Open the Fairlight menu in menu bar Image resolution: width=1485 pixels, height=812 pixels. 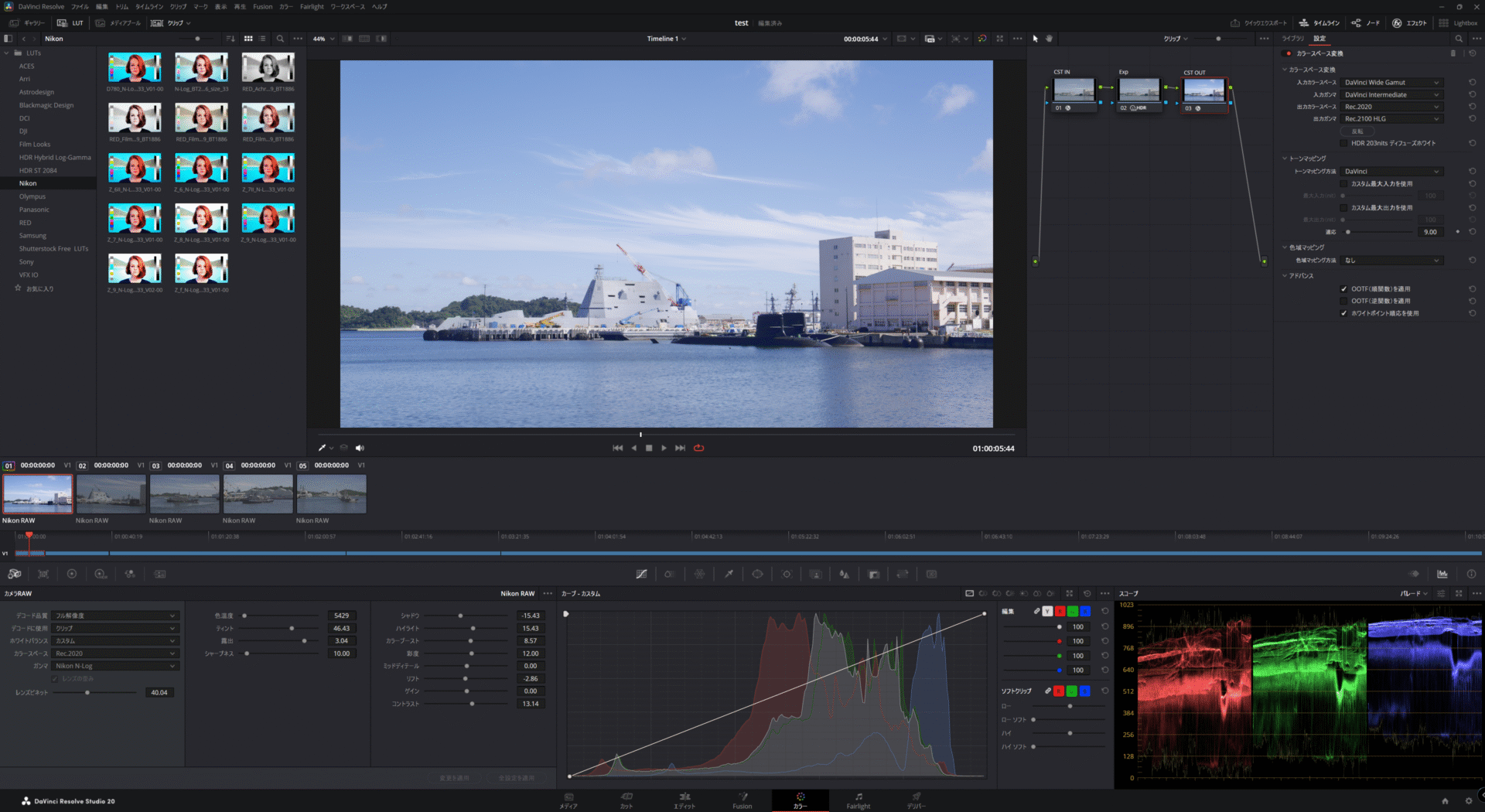pyautogui.click(x=312, y=7)
